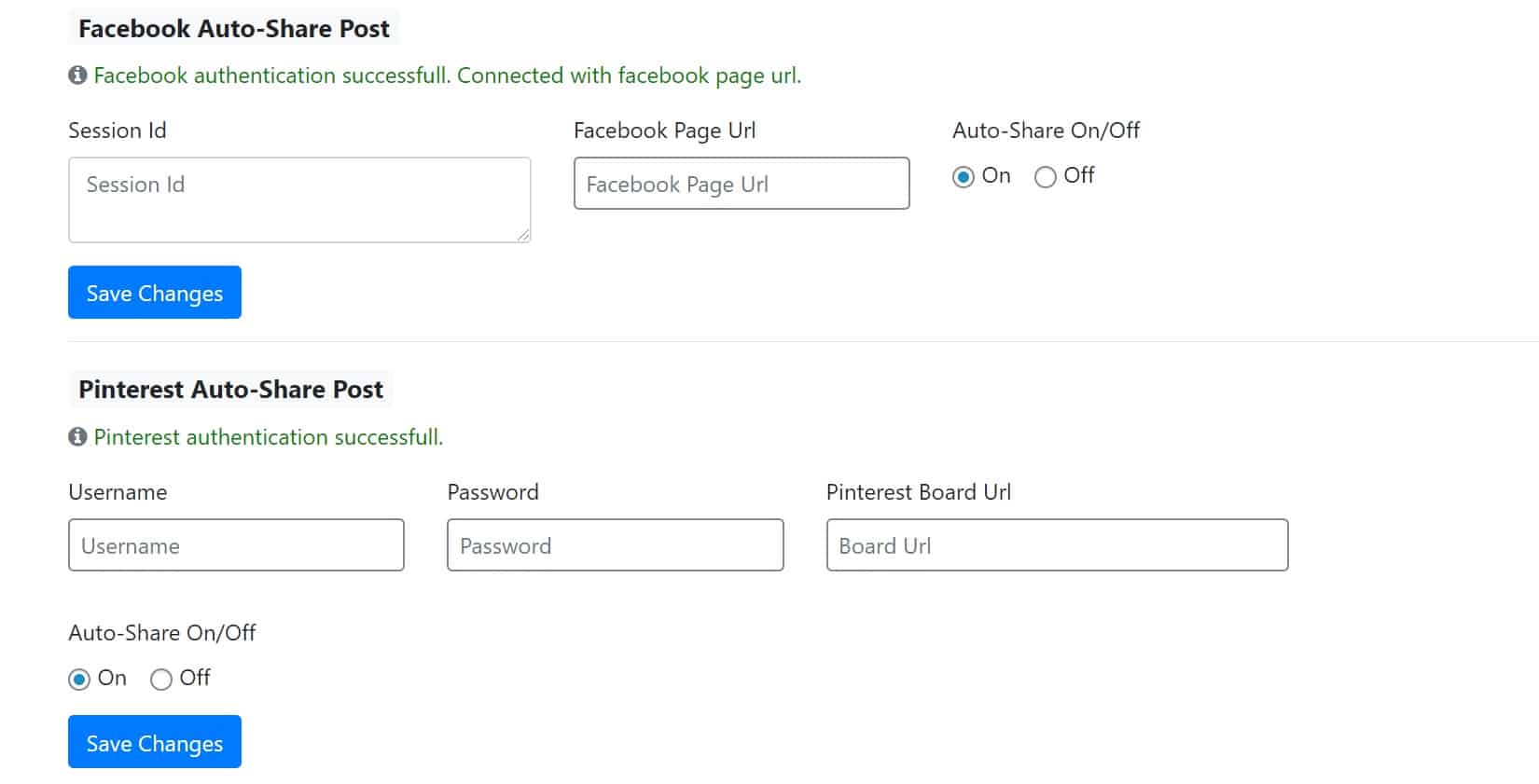
Task: Click the Pinterest Auto-Share Post heading
Action: pos(231,389)
